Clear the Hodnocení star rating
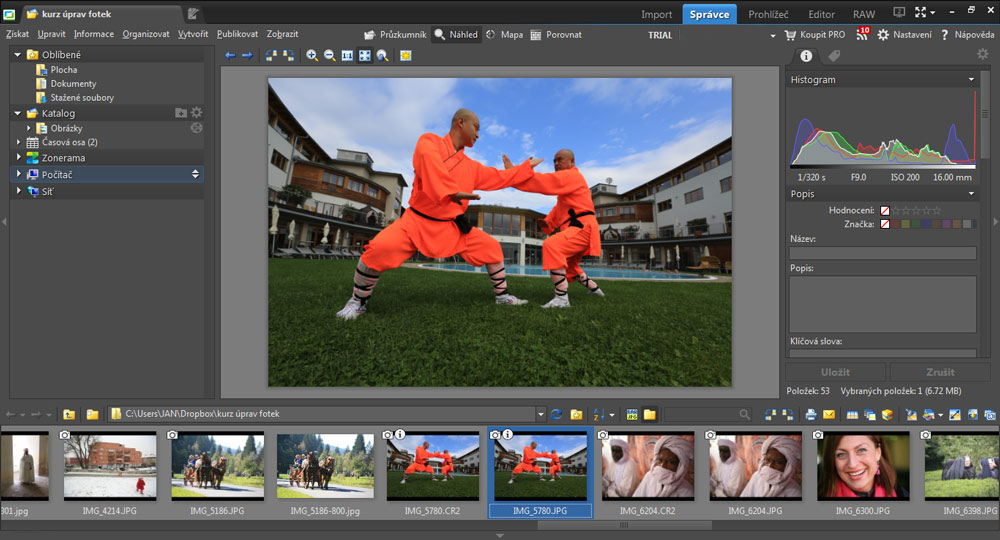Screen dimensions: 1000x540 click(885, 210)
